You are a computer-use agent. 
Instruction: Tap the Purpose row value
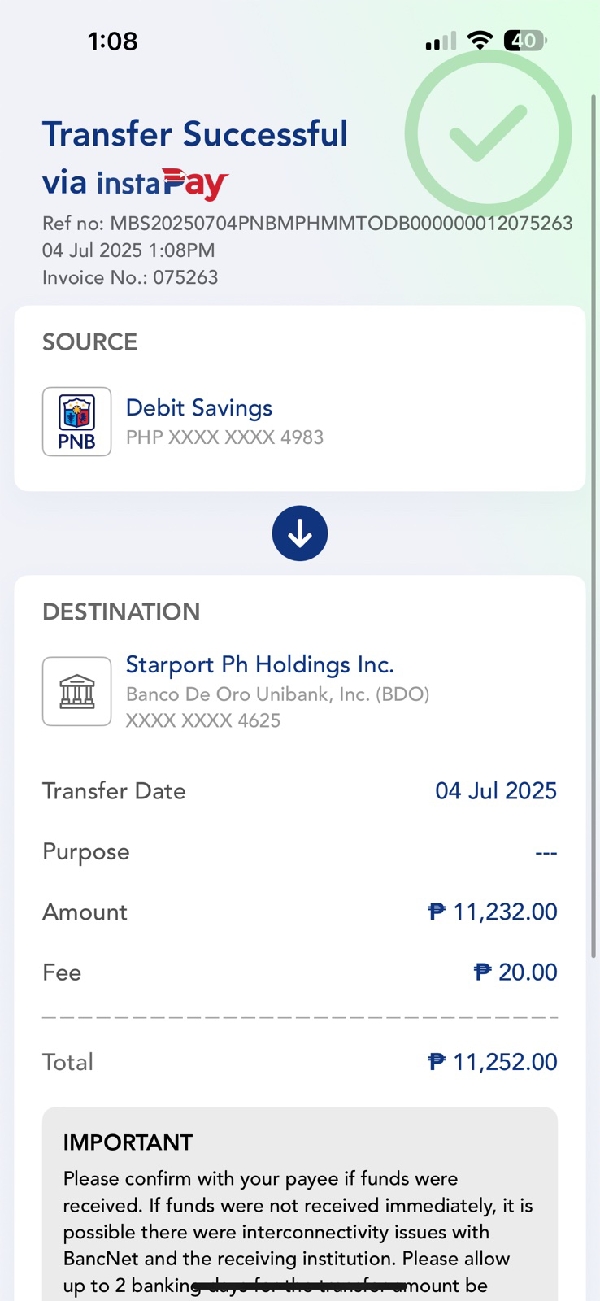click(x=545, y=852)
